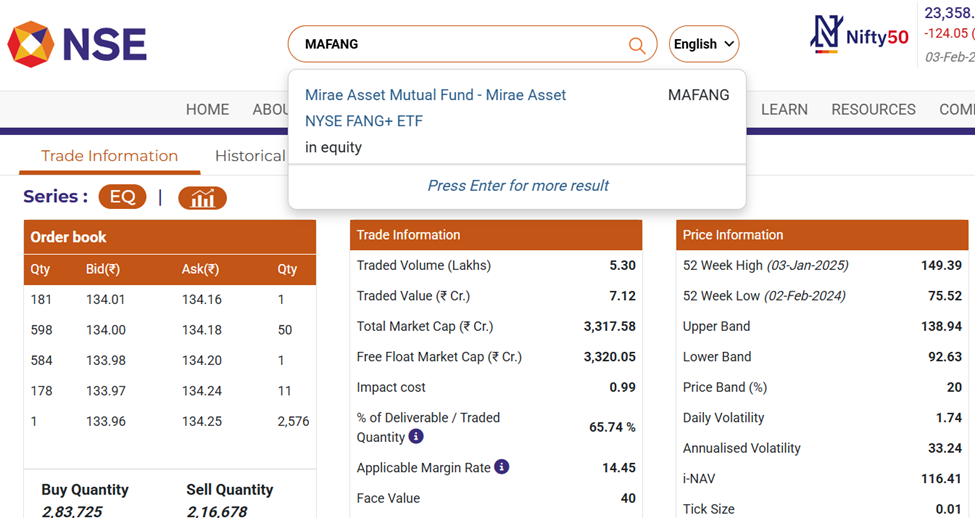Open the chart icon next to EQ series
The width and height of the screenshot is (975, 518).
(202, 198)
